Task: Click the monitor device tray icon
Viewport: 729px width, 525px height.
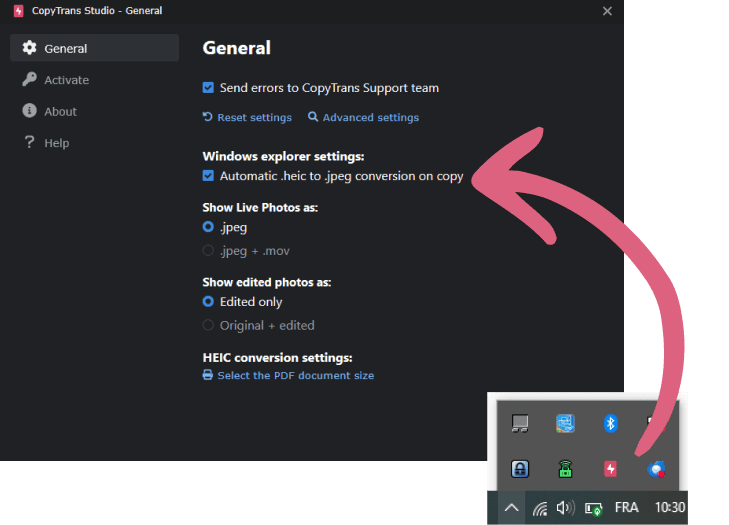Action: click(x=520, y=424)
